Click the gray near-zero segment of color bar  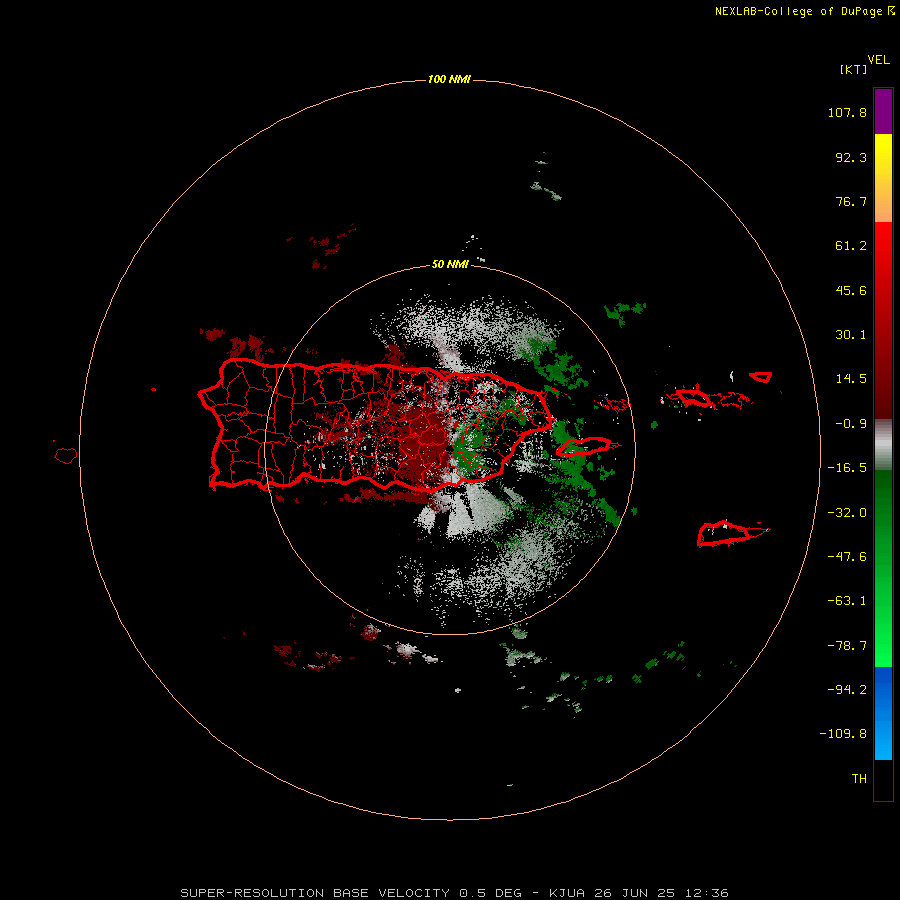pos(883,445)
